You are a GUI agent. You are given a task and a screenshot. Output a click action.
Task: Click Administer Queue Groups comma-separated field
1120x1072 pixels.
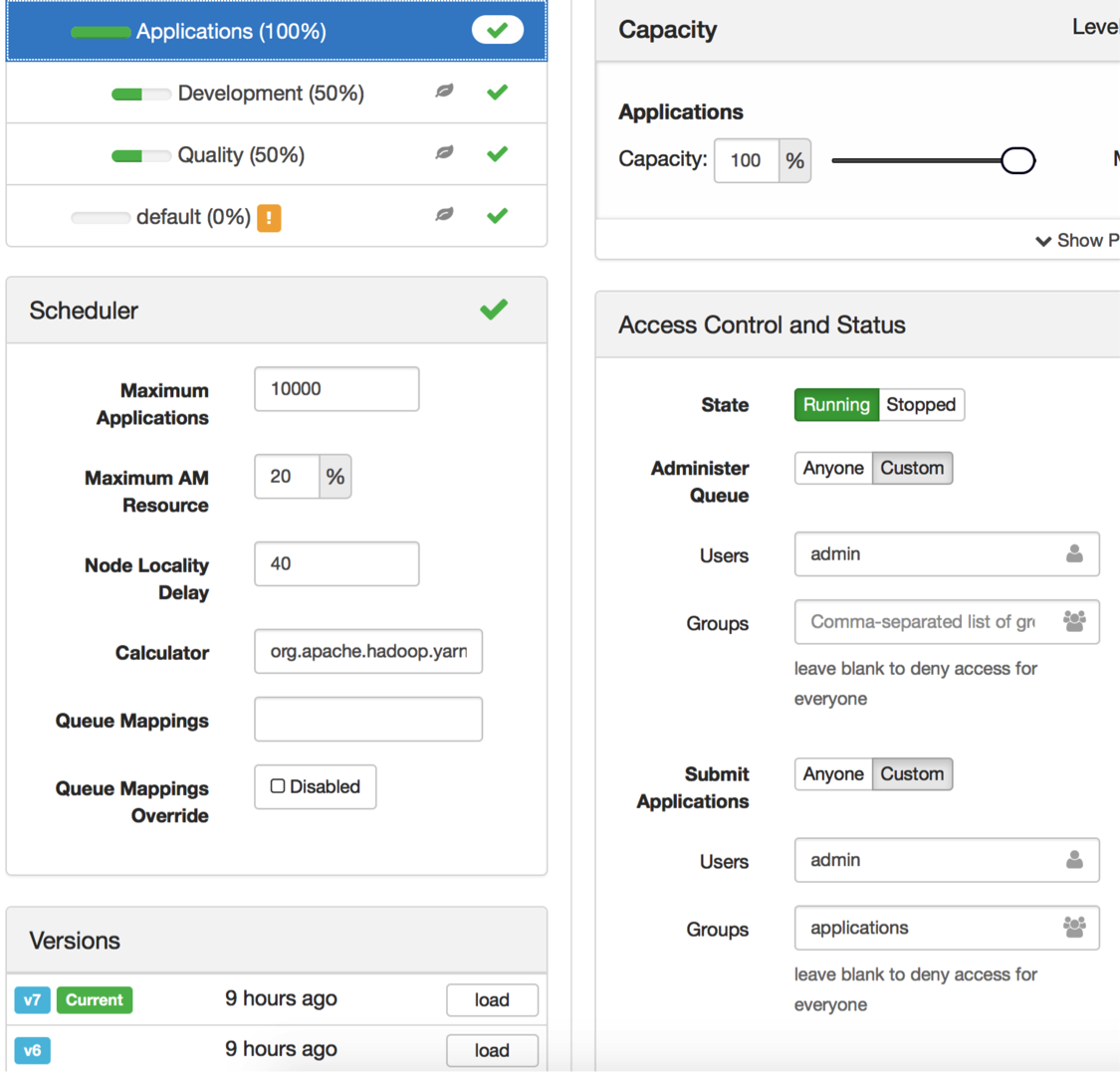[947, 621]
